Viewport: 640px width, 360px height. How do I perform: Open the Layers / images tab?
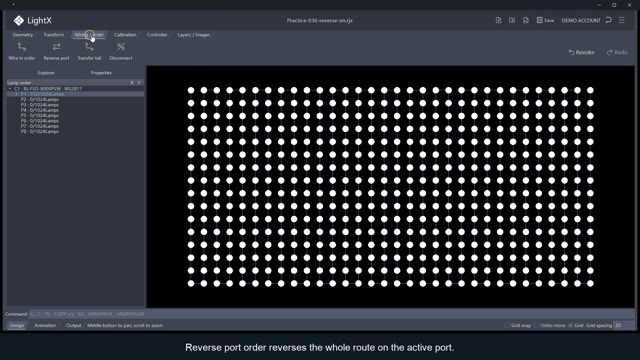pyautogui.click(x=194, y=35)
